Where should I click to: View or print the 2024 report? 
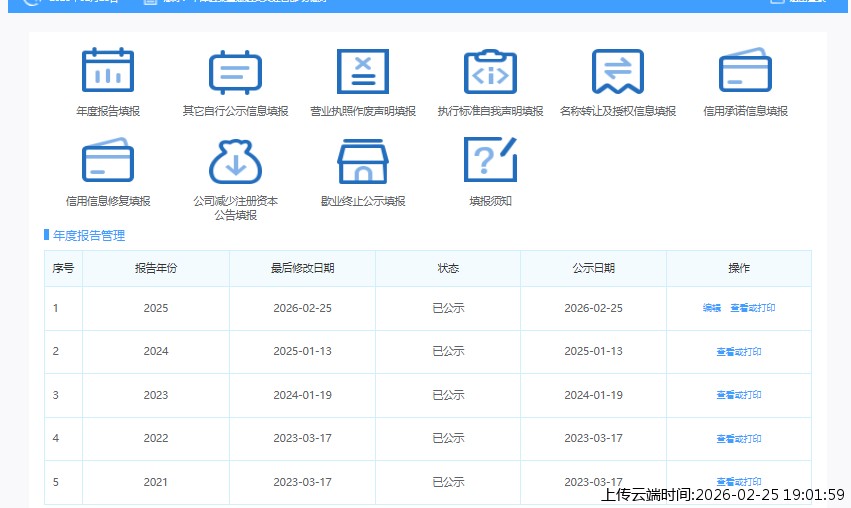[x=738, y=352]
